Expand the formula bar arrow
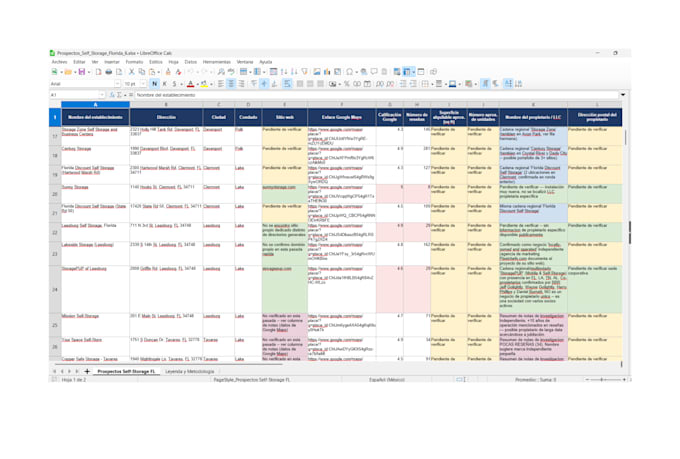The height and width of the screenshot is (459, 680). click(x=623, y=95)
